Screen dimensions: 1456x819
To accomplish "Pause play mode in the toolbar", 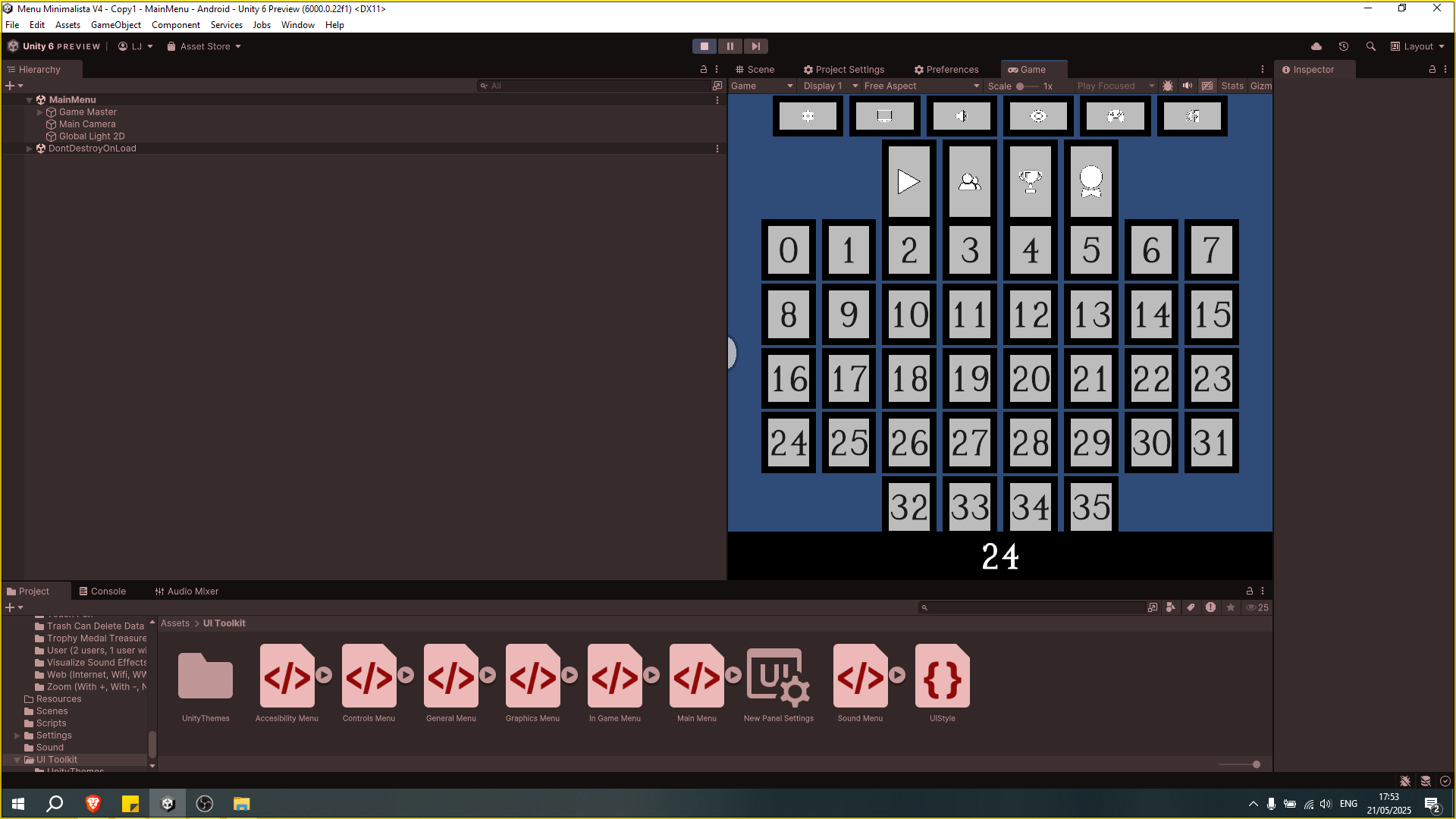I will pyautogui.click(x=730, y=46).
